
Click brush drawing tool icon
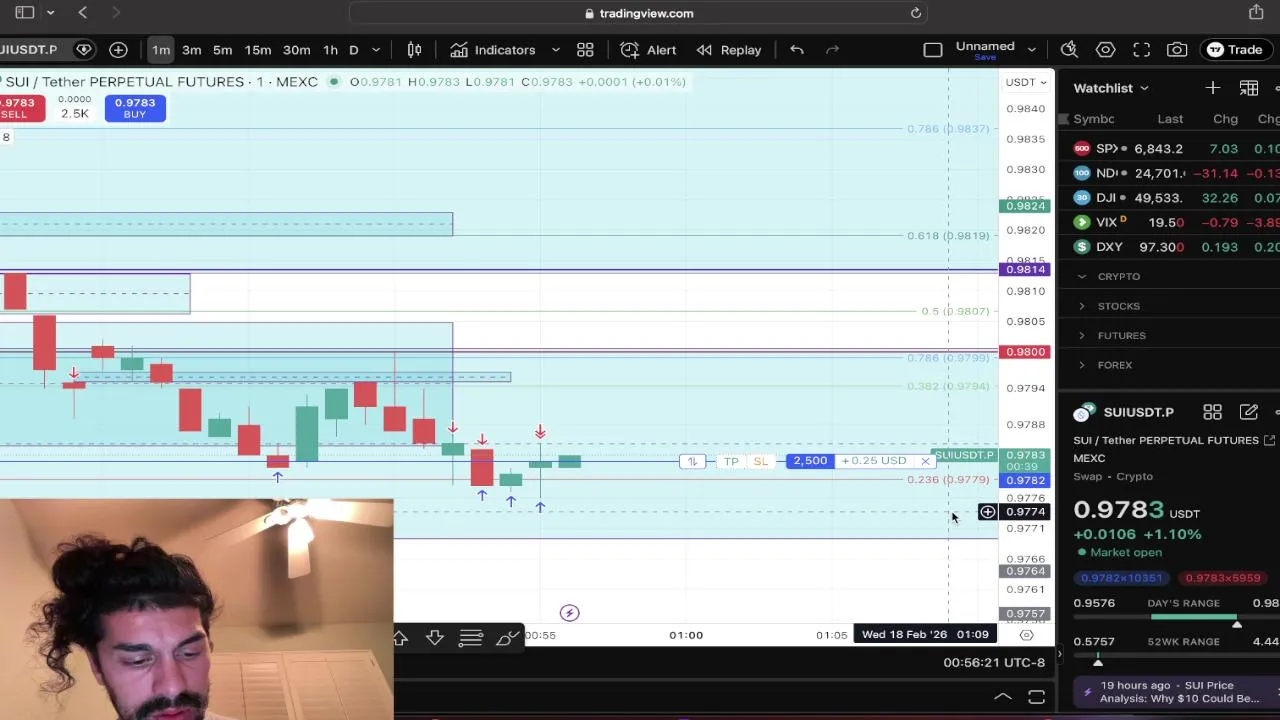508,637
